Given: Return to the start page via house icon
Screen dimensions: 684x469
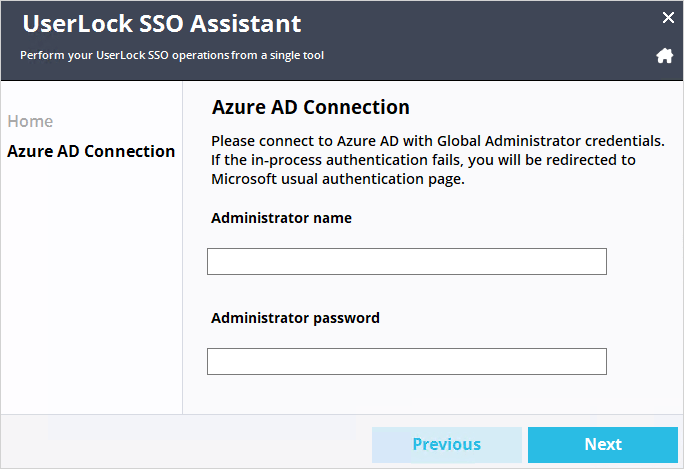Looking at the screenshot, I should coord(664,56).
